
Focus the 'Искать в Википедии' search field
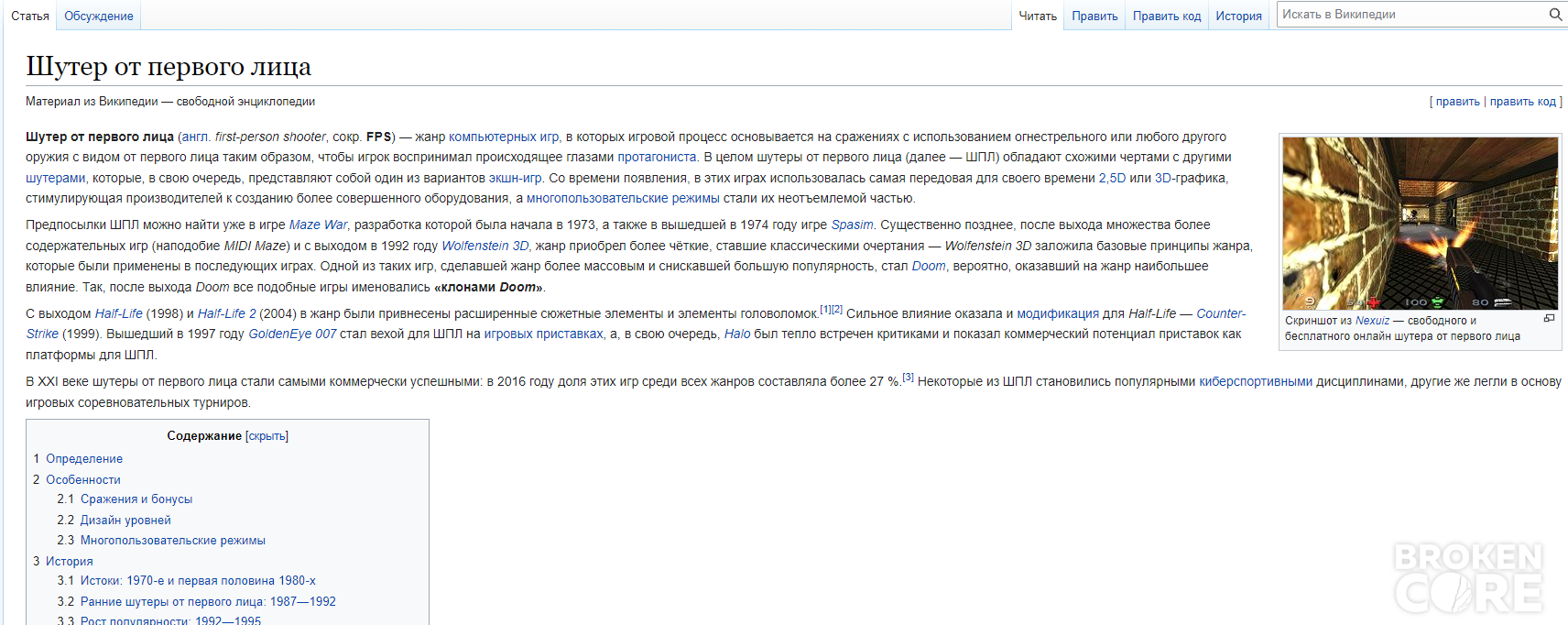(1411, 15)
